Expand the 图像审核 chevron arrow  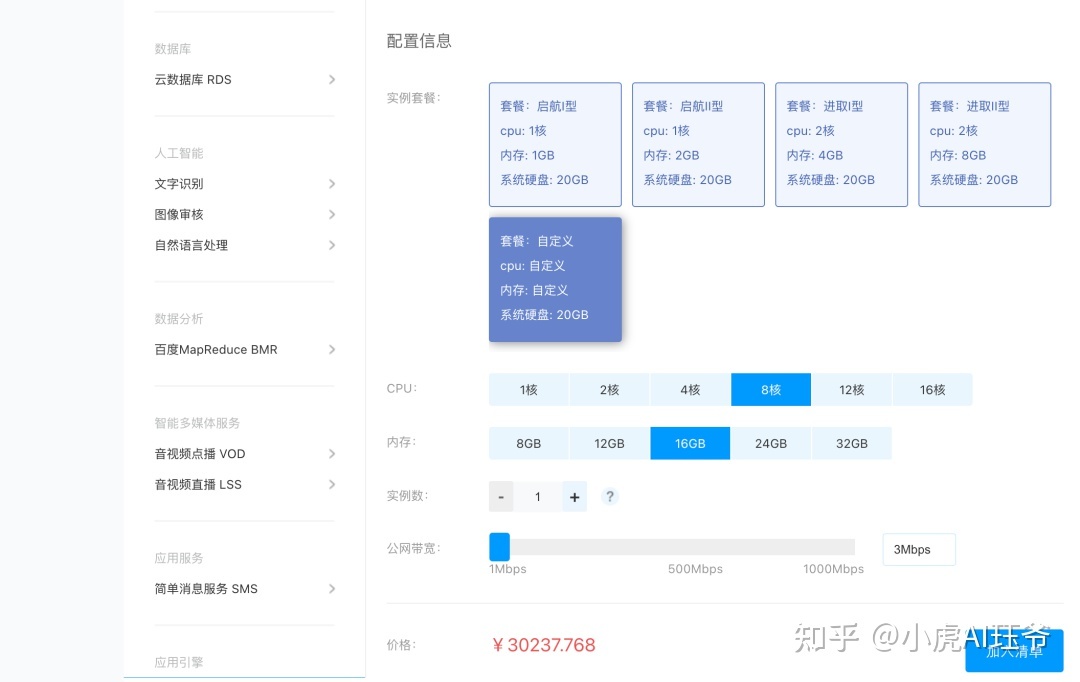coord(332,214)
